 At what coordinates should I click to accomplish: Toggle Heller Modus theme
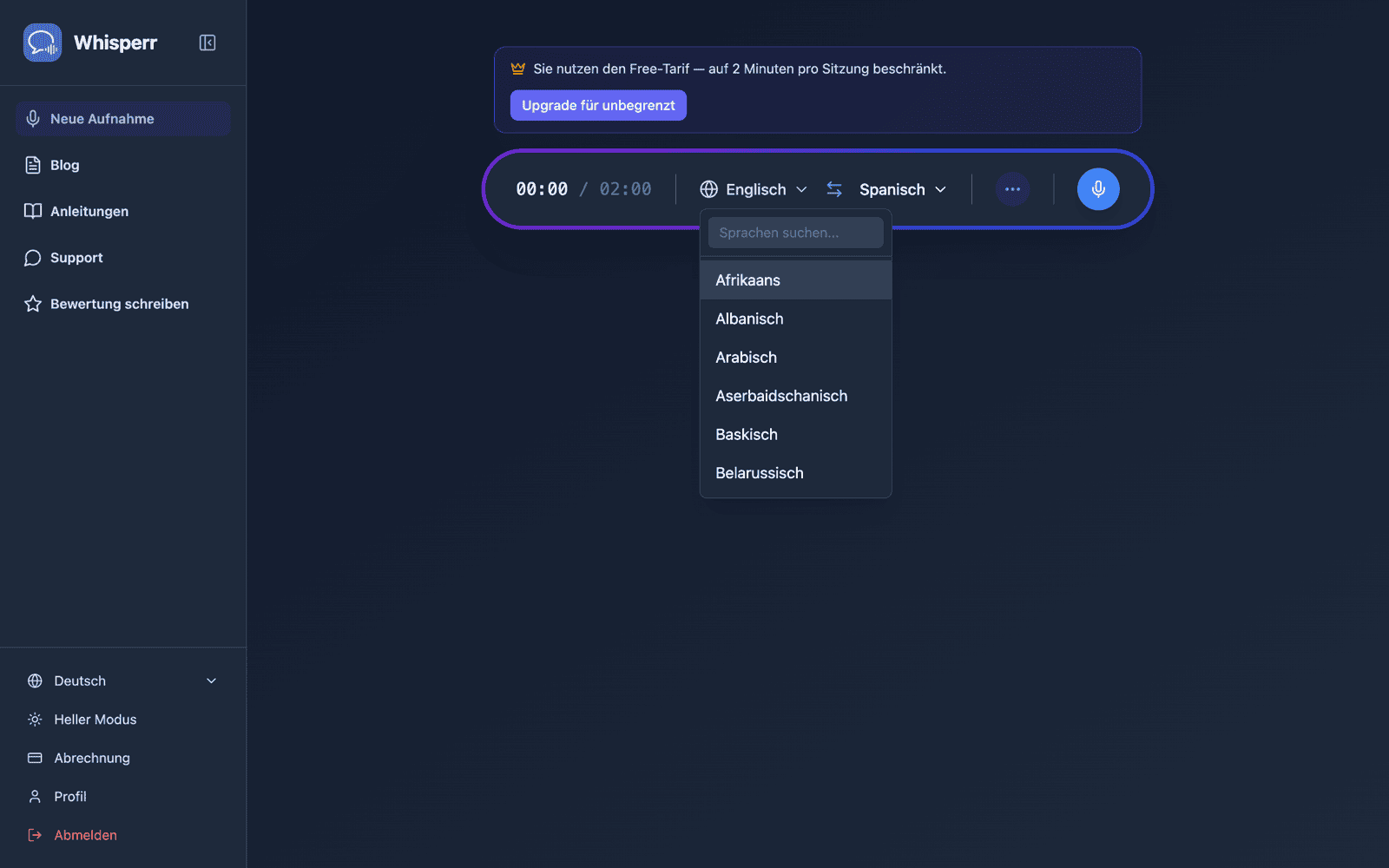point(122,720)
